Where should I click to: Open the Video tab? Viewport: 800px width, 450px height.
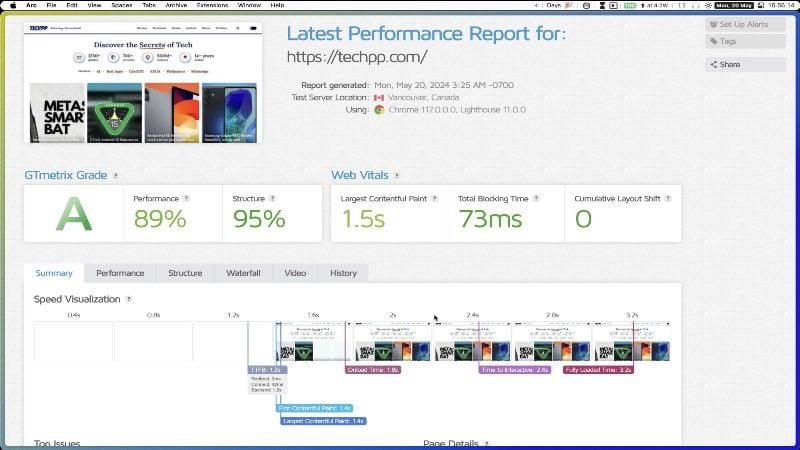click(x=295, y=273)
